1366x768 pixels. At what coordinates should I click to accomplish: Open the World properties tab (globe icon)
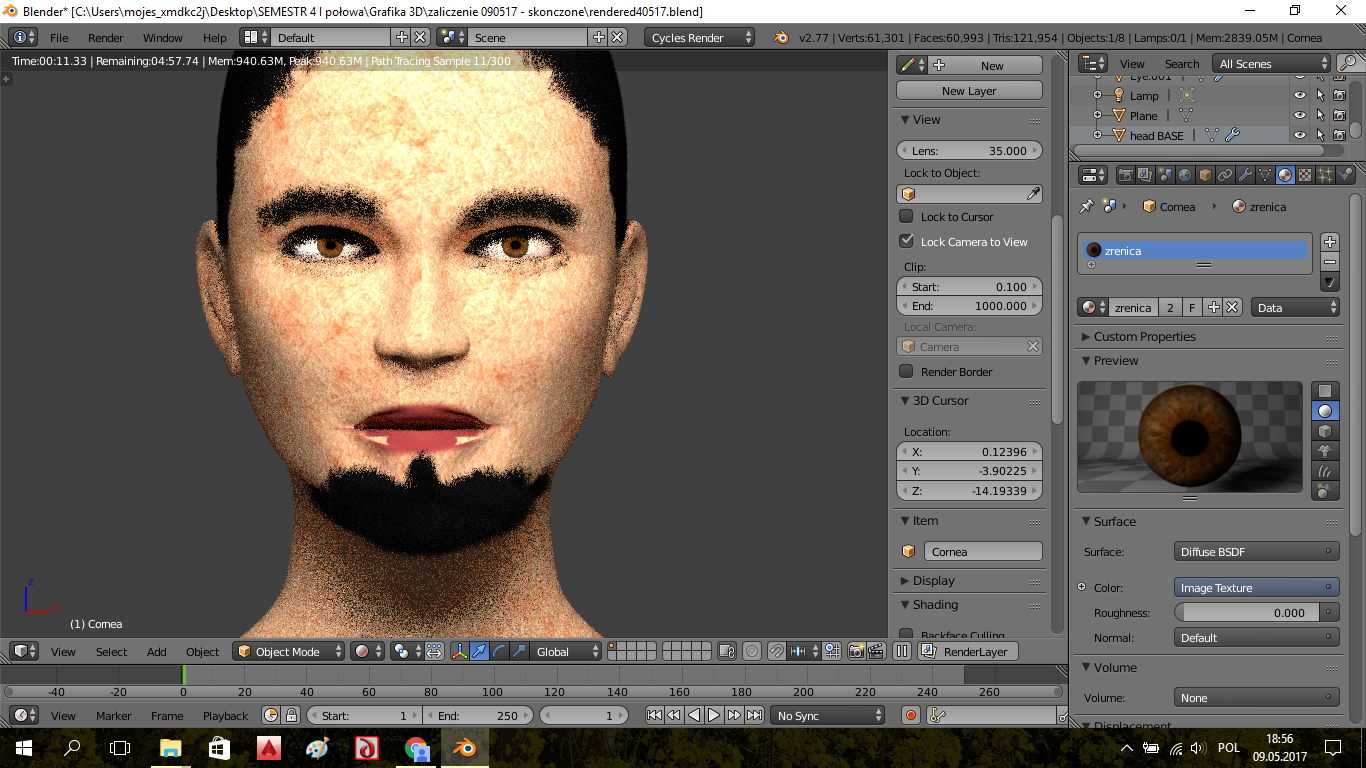click(x=1185, y=175)
